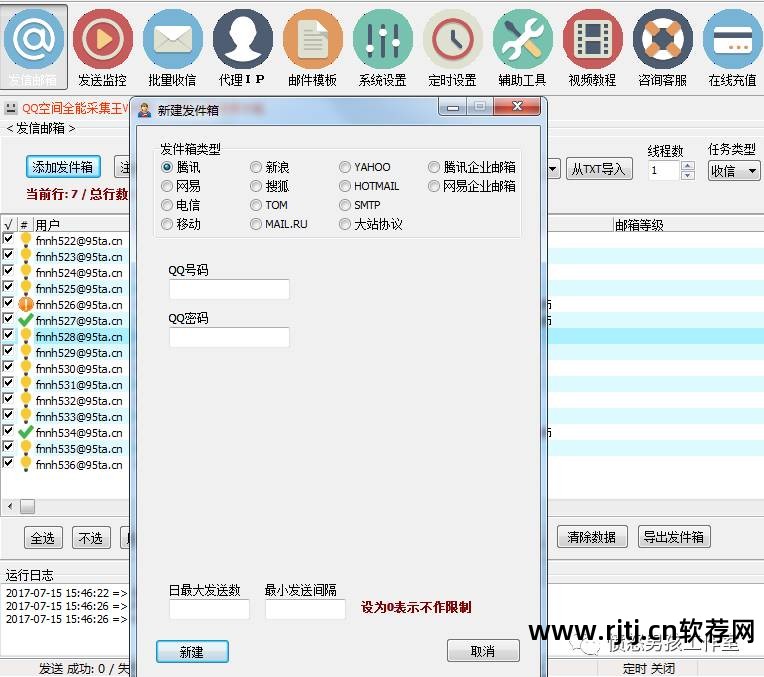The width and height of the screenshot is (764, 677).
Task: Click the 取消 cancel button
Action: 483,651
